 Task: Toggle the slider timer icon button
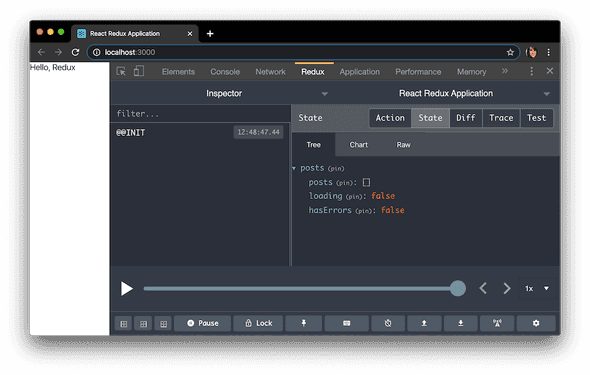coord(388,323)
